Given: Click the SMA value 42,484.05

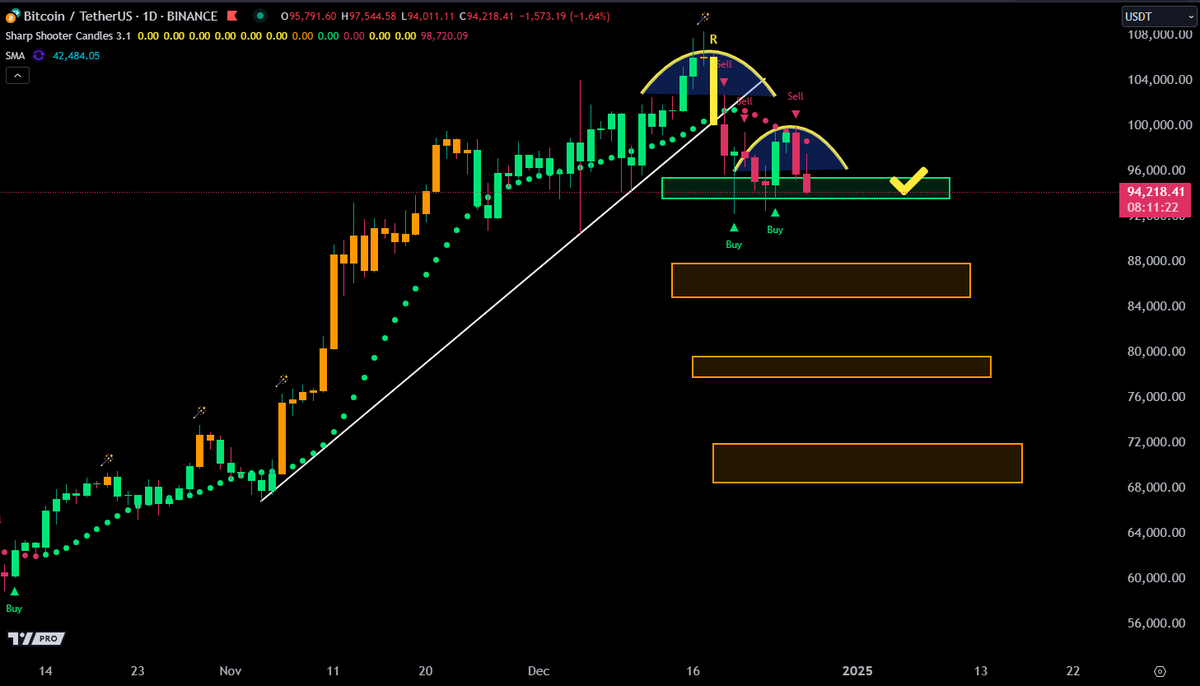Looking at the screenshot, I should (76, 56).
